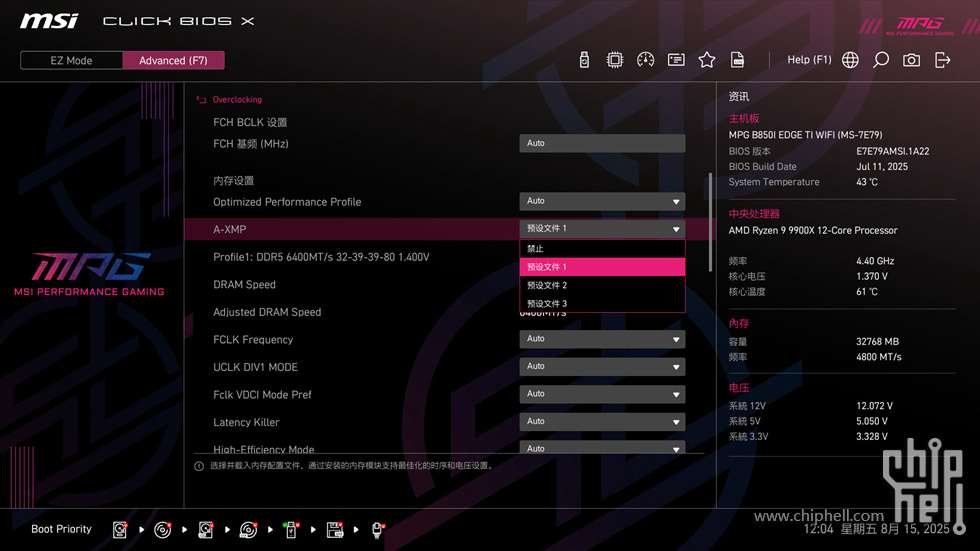Click the 内存设置 section heading
This screenshot has width=980, height=551.
233,181
